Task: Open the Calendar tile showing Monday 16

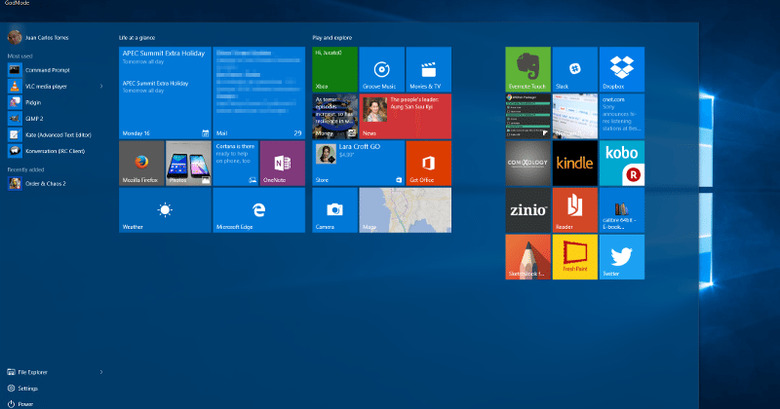Action: pyautogui.click(x=165, y=93)
